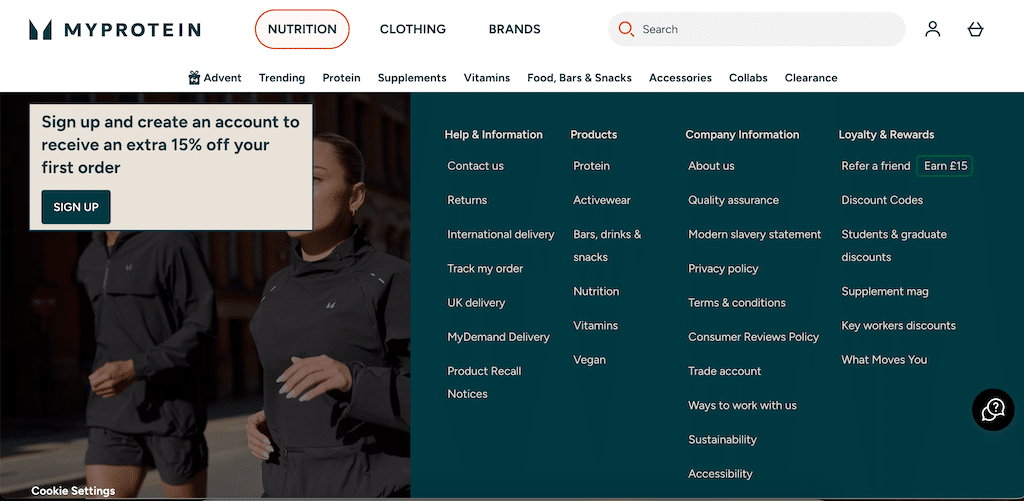Click the Myprotein logo

(115, 30)
